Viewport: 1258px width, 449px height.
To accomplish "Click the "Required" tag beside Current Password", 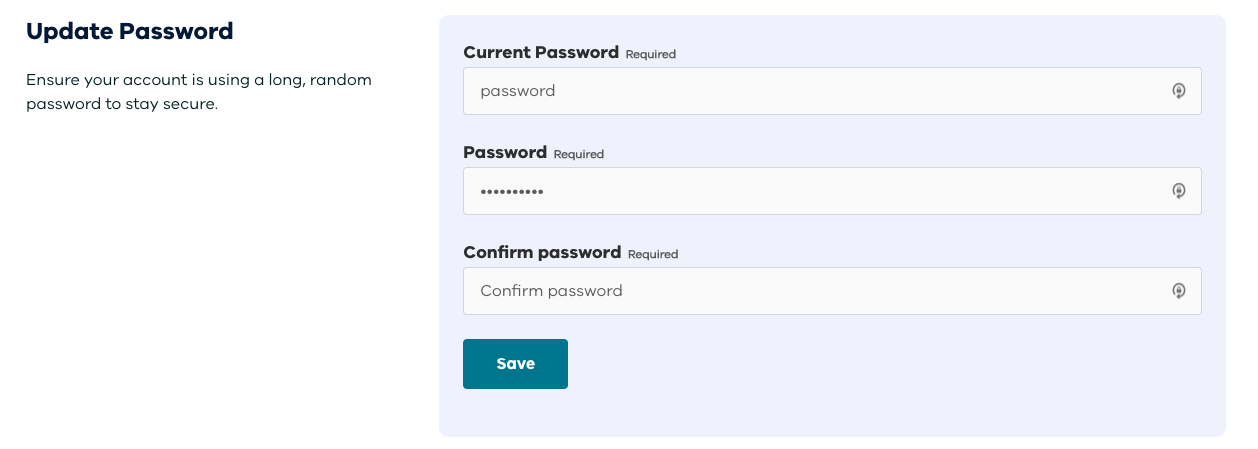I will click(x=651, y=54).
